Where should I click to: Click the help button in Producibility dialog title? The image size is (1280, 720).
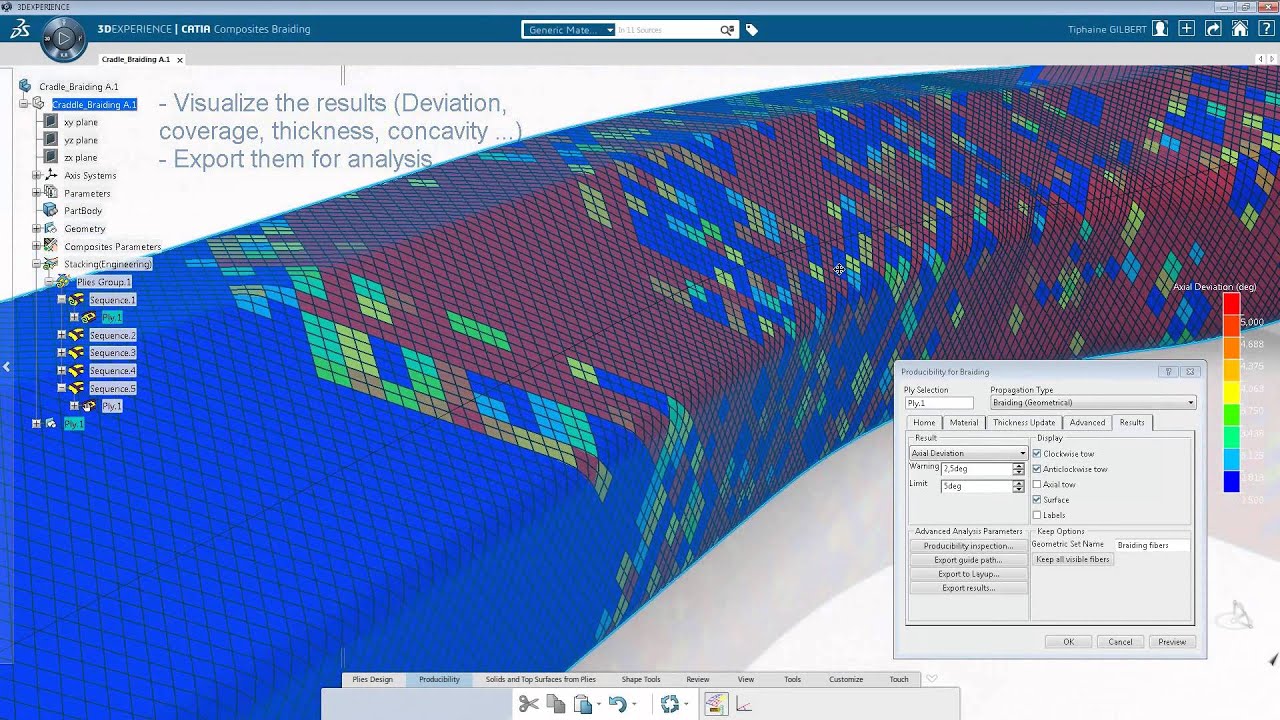coord(1168,371)
